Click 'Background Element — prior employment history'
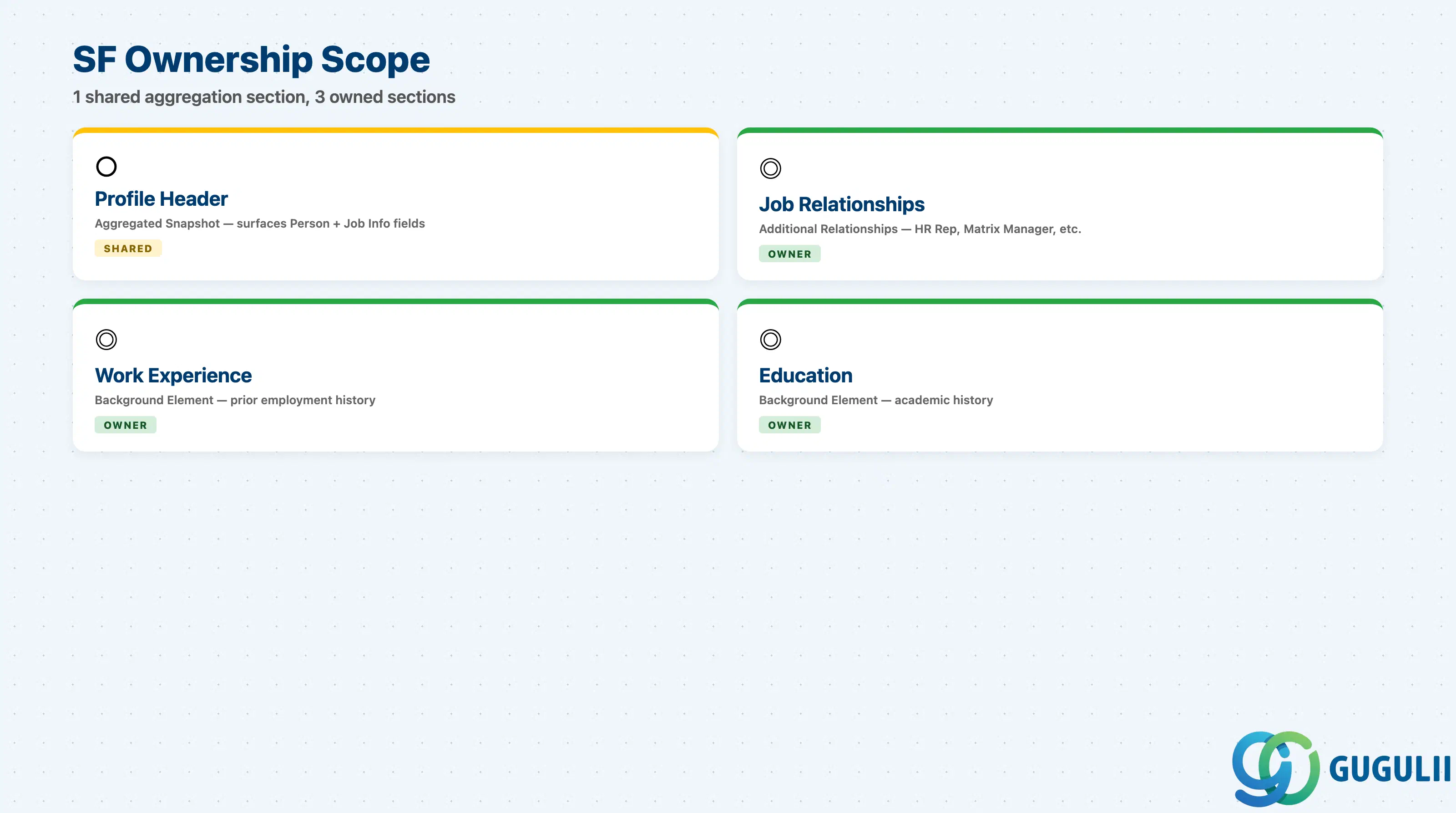This screenshot has width=1456, height=813. (x=235, y=400)
